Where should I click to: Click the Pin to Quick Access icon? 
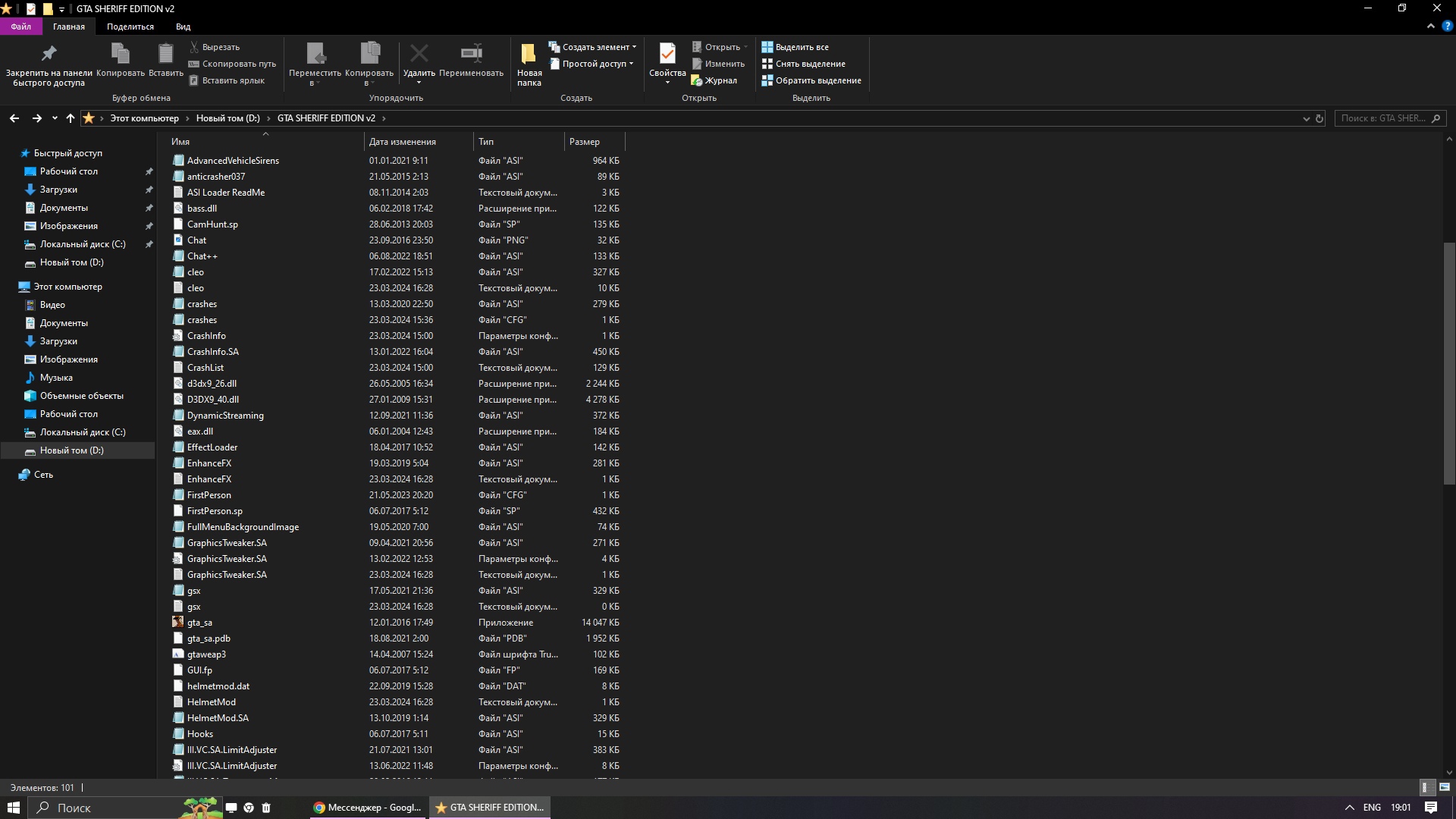click(49, 55)
